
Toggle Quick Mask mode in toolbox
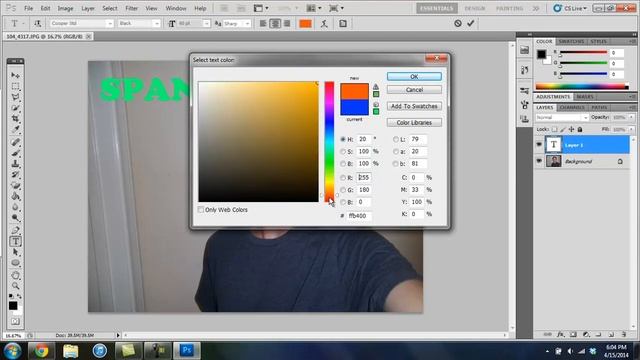point(15,322)
